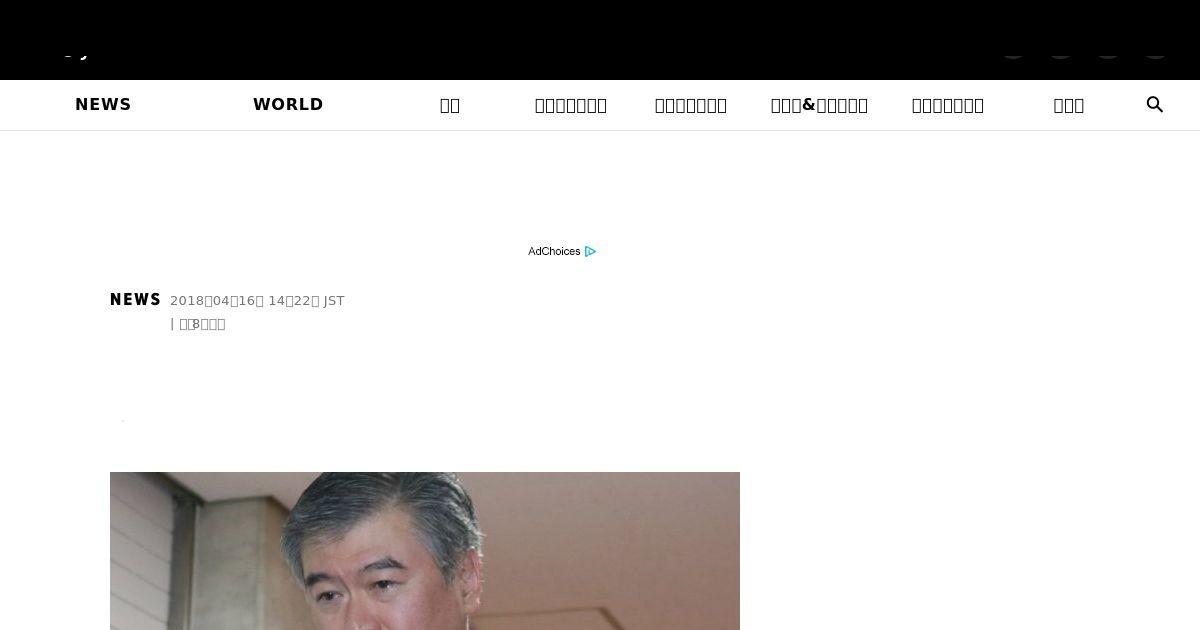Click the 2018 04 16 14:22 JST timestamp
The height and width of the screenshot is (630, 1200).
(x=257, y=301)
